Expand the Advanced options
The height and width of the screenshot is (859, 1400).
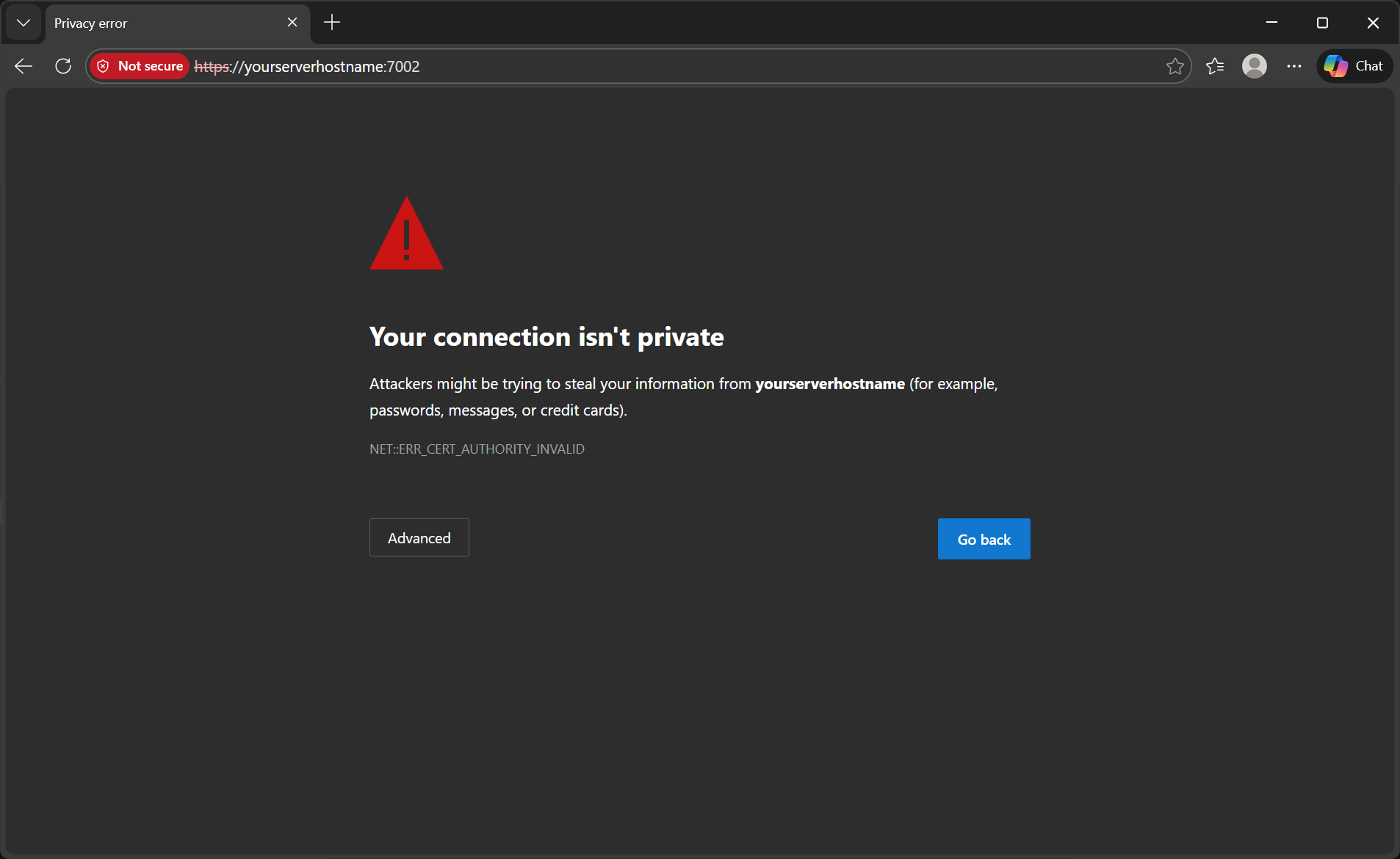click(x=419, y=538)
